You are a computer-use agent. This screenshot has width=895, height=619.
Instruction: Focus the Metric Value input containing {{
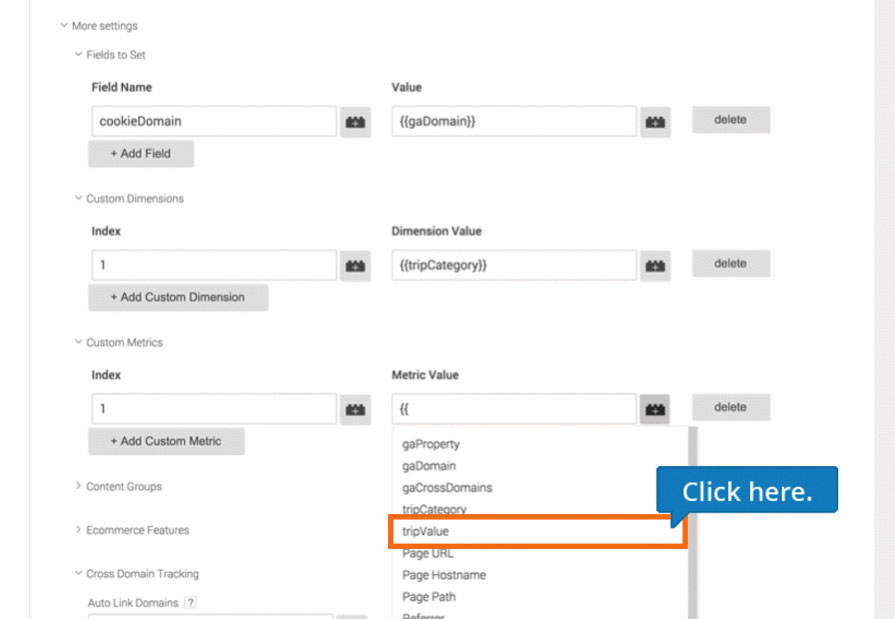514,409
